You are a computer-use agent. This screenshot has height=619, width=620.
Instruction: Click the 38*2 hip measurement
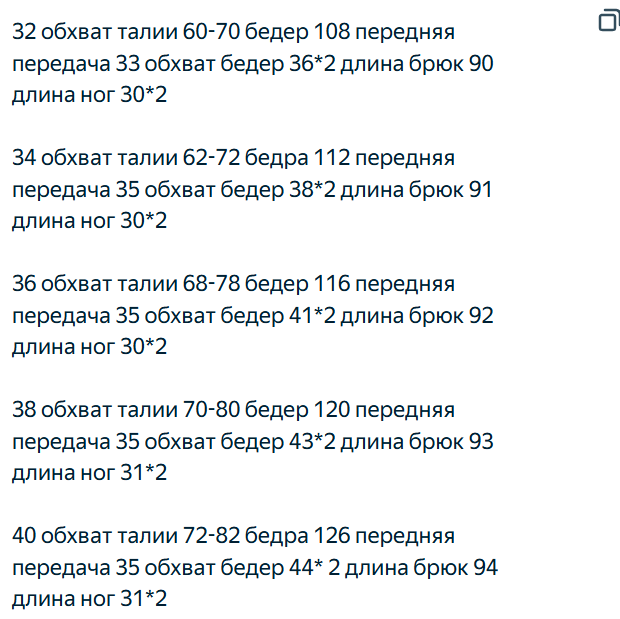(x=311, y=190)
